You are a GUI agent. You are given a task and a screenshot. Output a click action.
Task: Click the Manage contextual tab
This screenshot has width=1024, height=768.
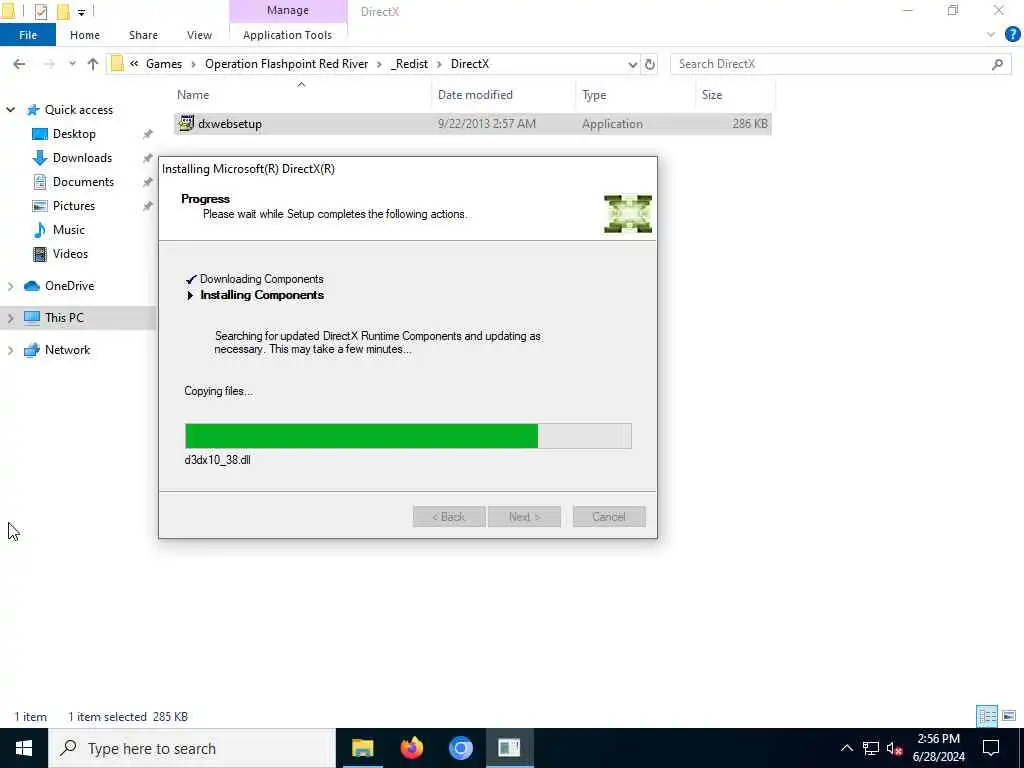click(x=288, y=10)
